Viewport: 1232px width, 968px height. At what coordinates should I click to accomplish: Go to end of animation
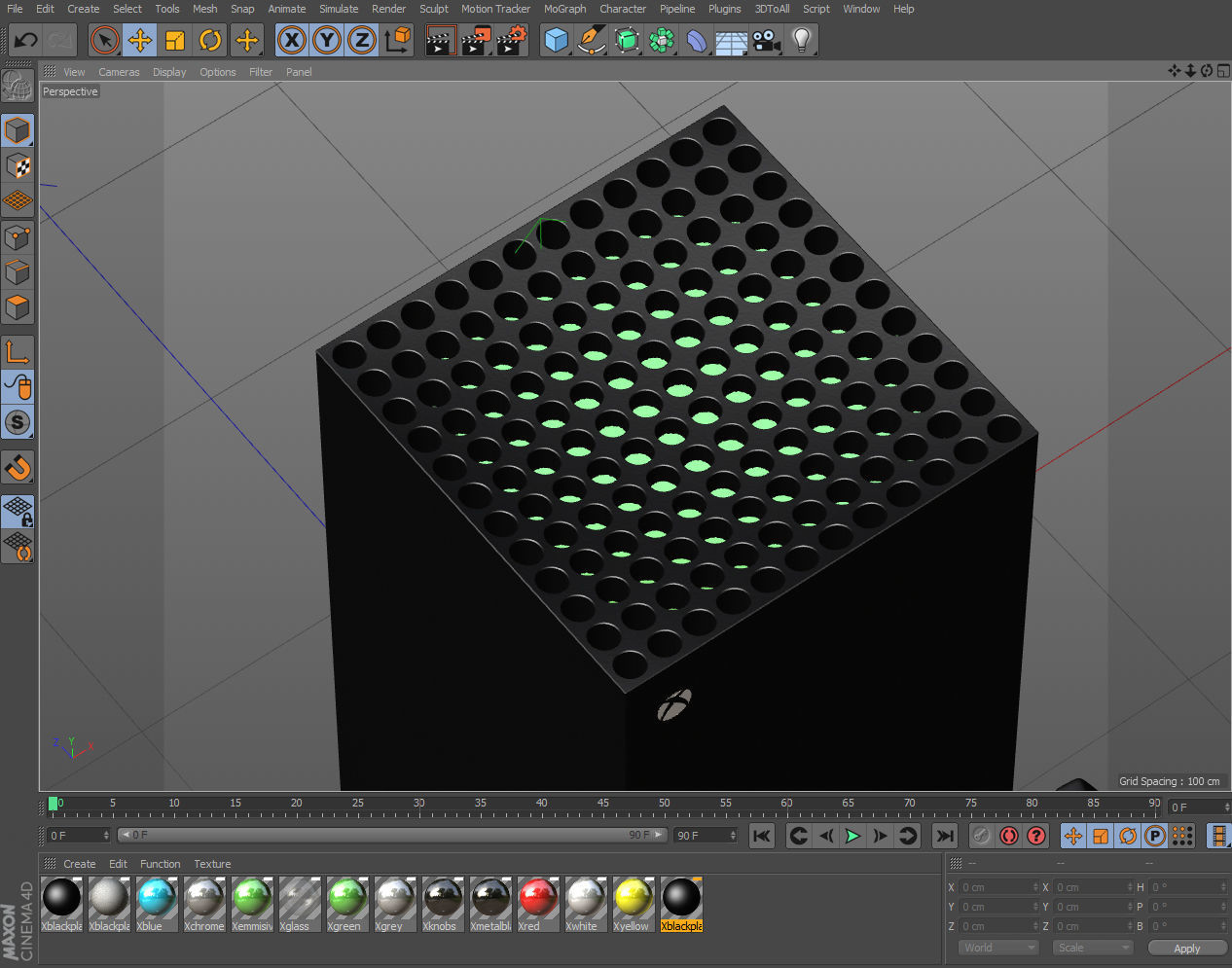pyautogui.click(x=944, y=836)
